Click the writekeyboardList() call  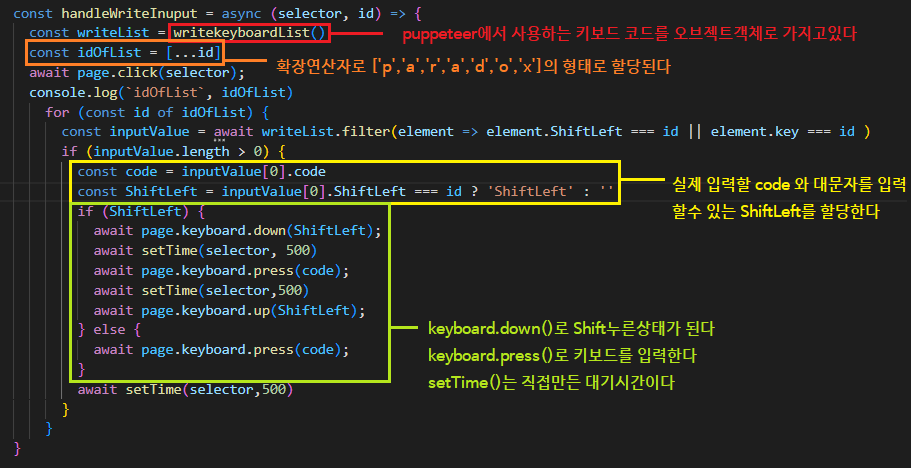(x=250, y=33)
